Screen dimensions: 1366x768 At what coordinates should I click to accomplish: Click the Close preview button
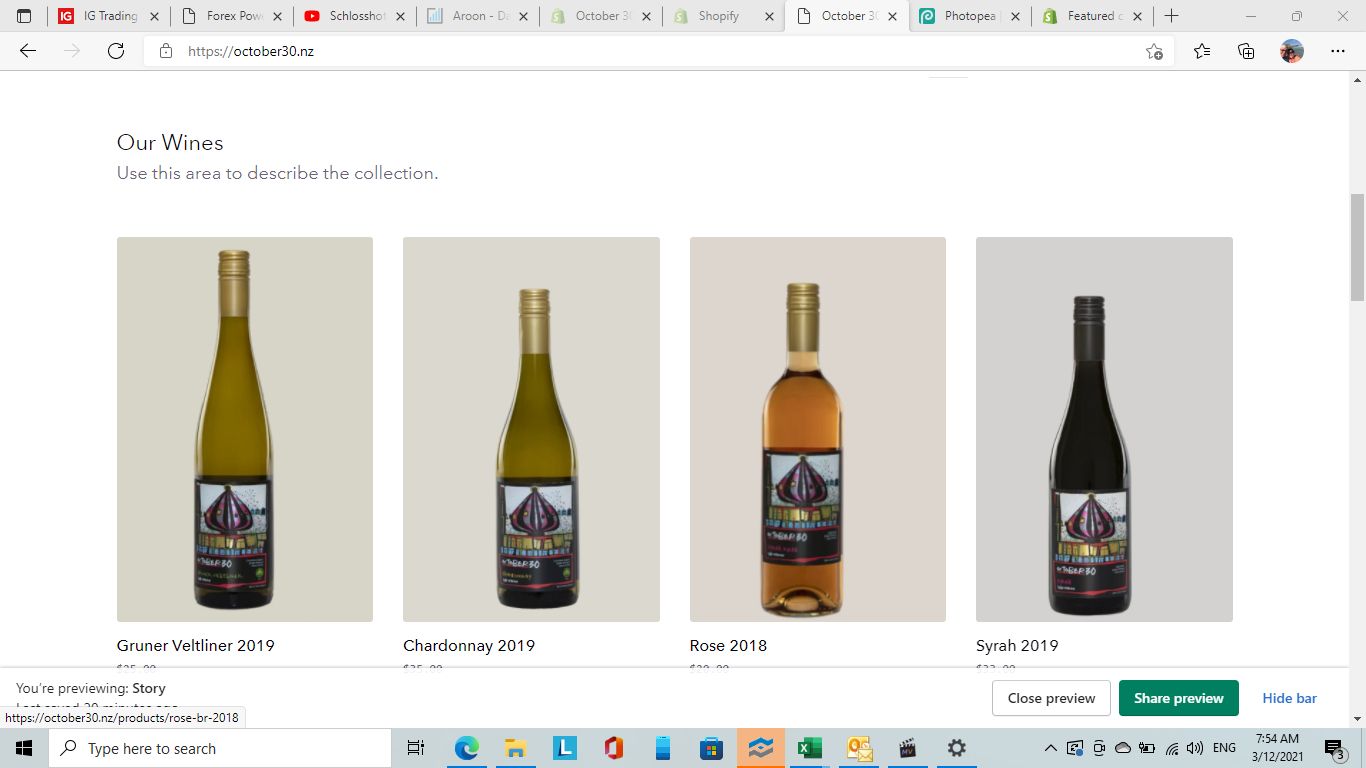coord(1051,698)
